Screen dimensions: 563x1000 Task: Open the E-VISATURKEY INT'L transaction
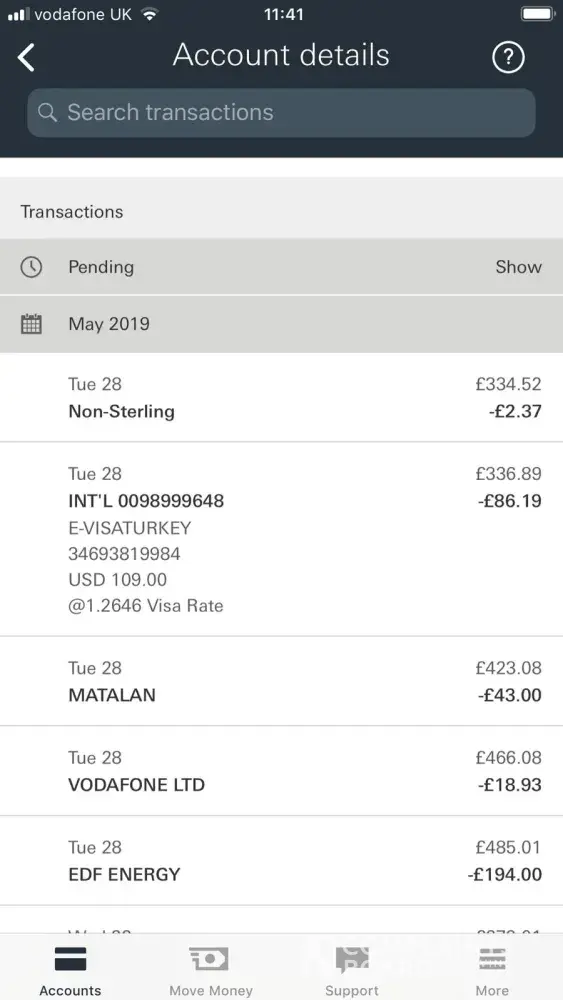(x=281, y=539)
